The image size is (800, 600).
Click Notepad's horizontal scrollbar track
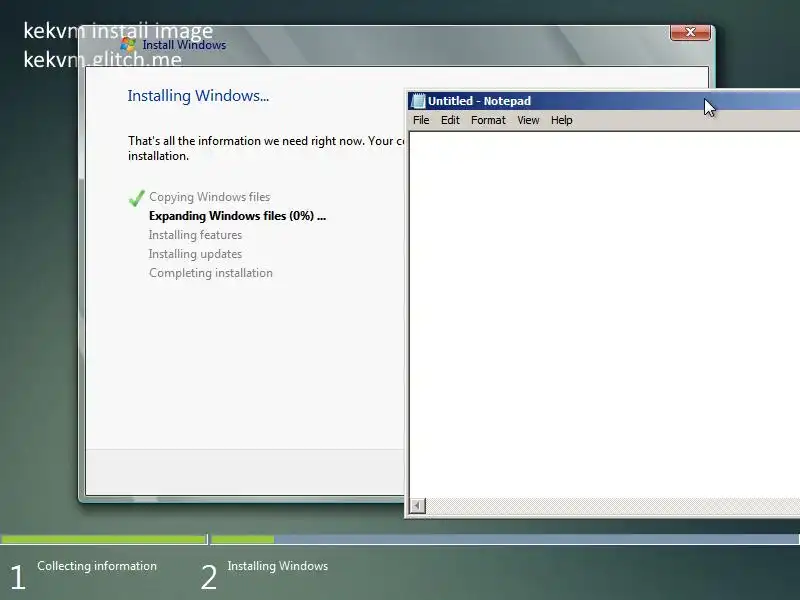[612, 506]
